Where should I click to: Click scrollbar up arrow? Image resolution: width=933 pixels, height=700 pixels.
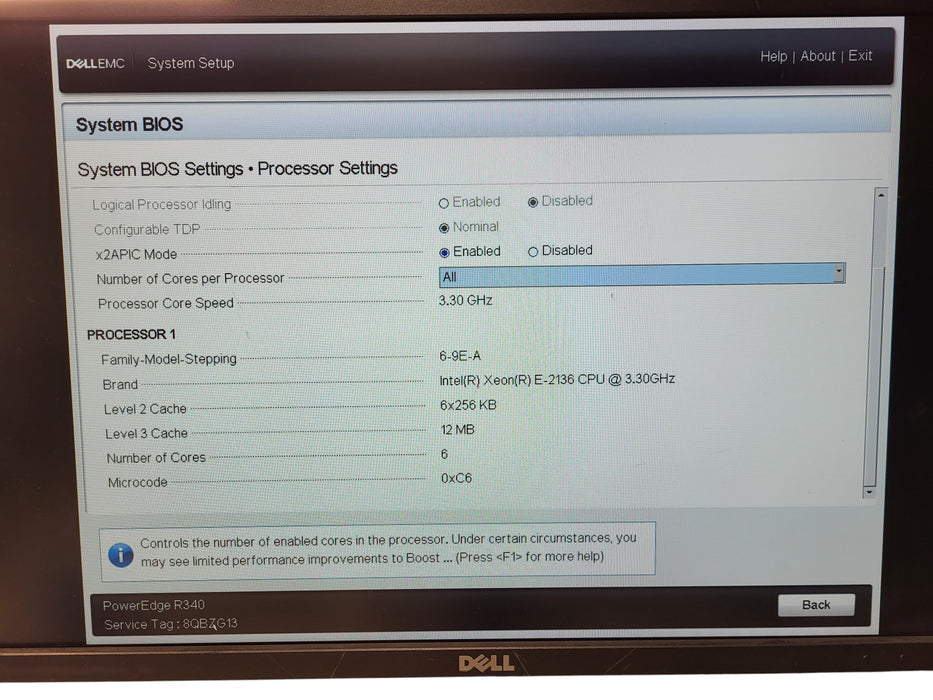[881, 195]
